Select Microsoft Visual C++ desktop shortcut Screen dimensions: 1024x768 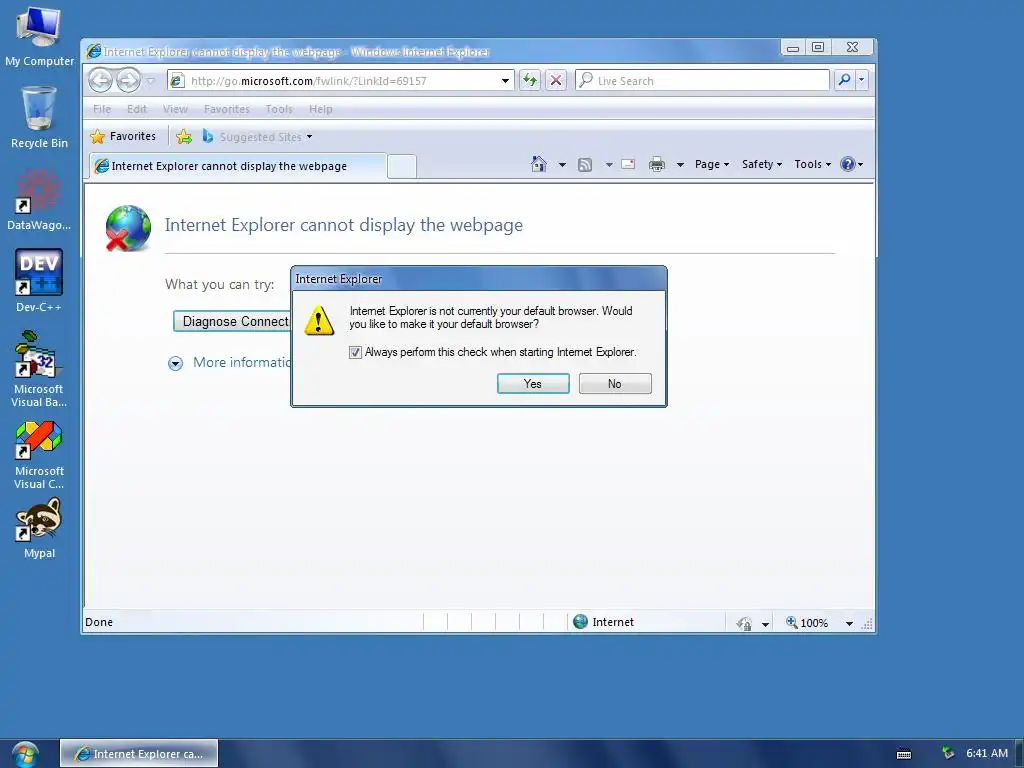39,455
